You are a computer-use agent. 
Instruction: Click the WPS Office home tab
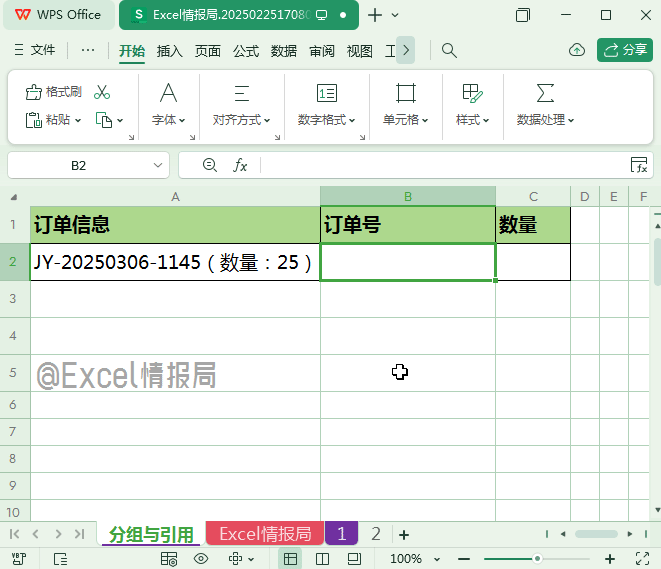pos(59,15)
